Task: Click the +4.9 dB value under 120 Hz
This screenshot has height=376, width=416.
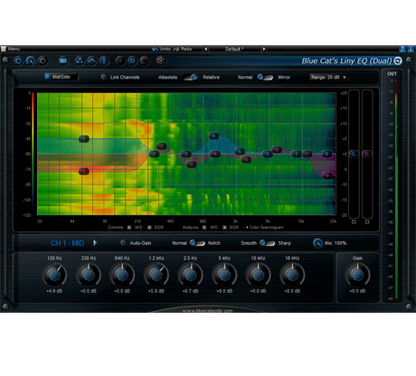Action: (54, 291)
